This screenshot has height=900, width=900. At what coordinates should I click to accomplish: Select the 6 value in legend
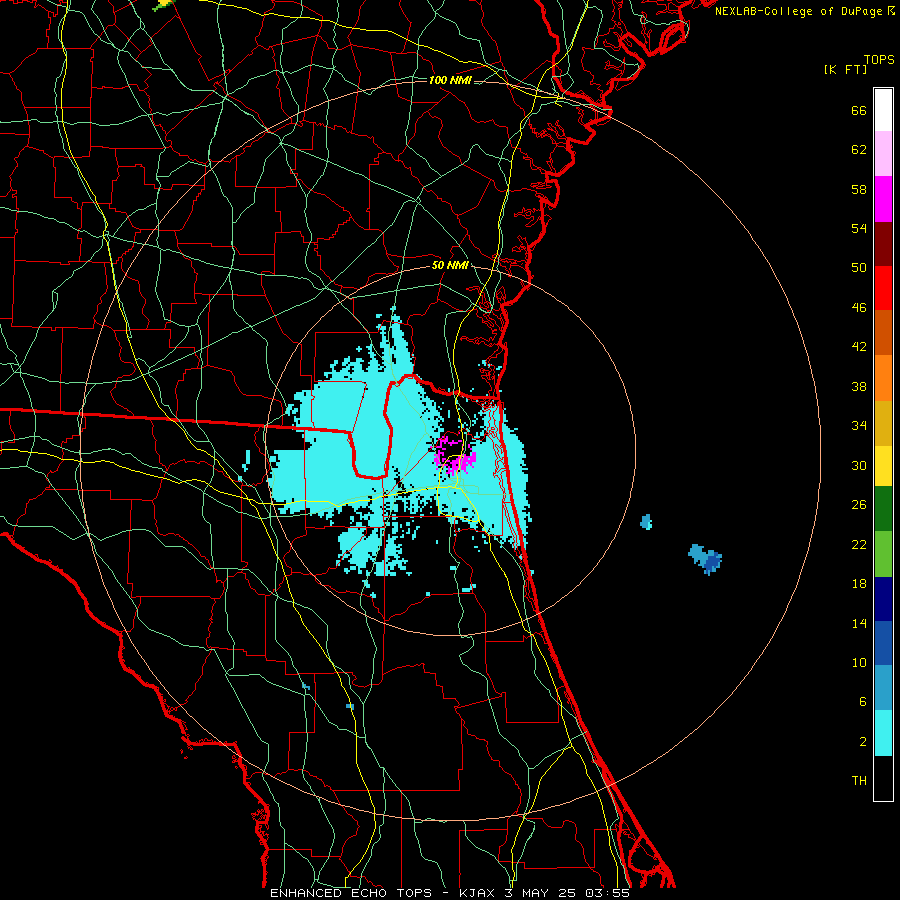[x=863, y=702]
